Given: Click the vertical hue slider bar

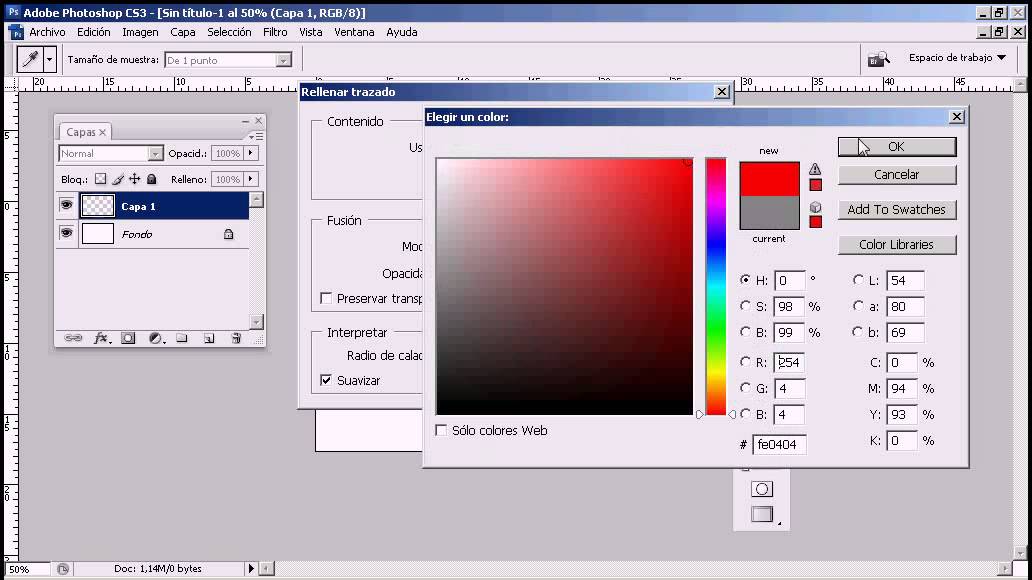Looking at the screenshot, I should pos(715,286).
